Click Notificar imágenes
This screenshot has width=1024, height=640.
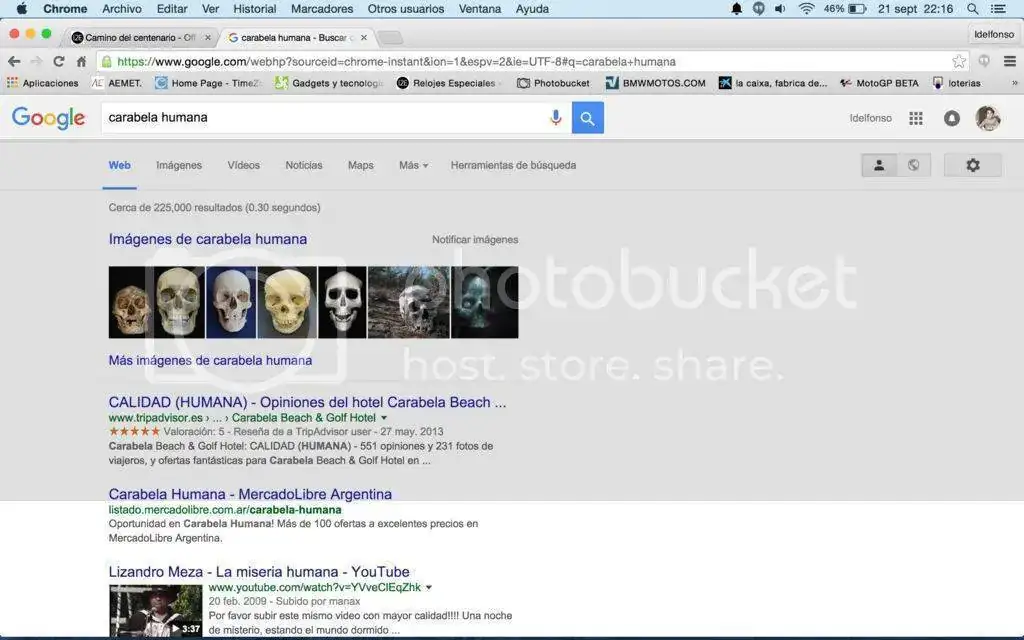tap(475, 240)
